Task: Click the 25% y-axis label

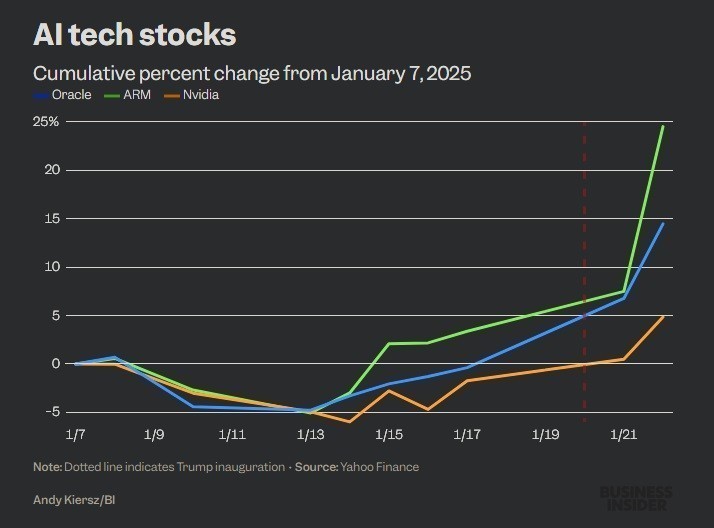Action: click(47, 121)
